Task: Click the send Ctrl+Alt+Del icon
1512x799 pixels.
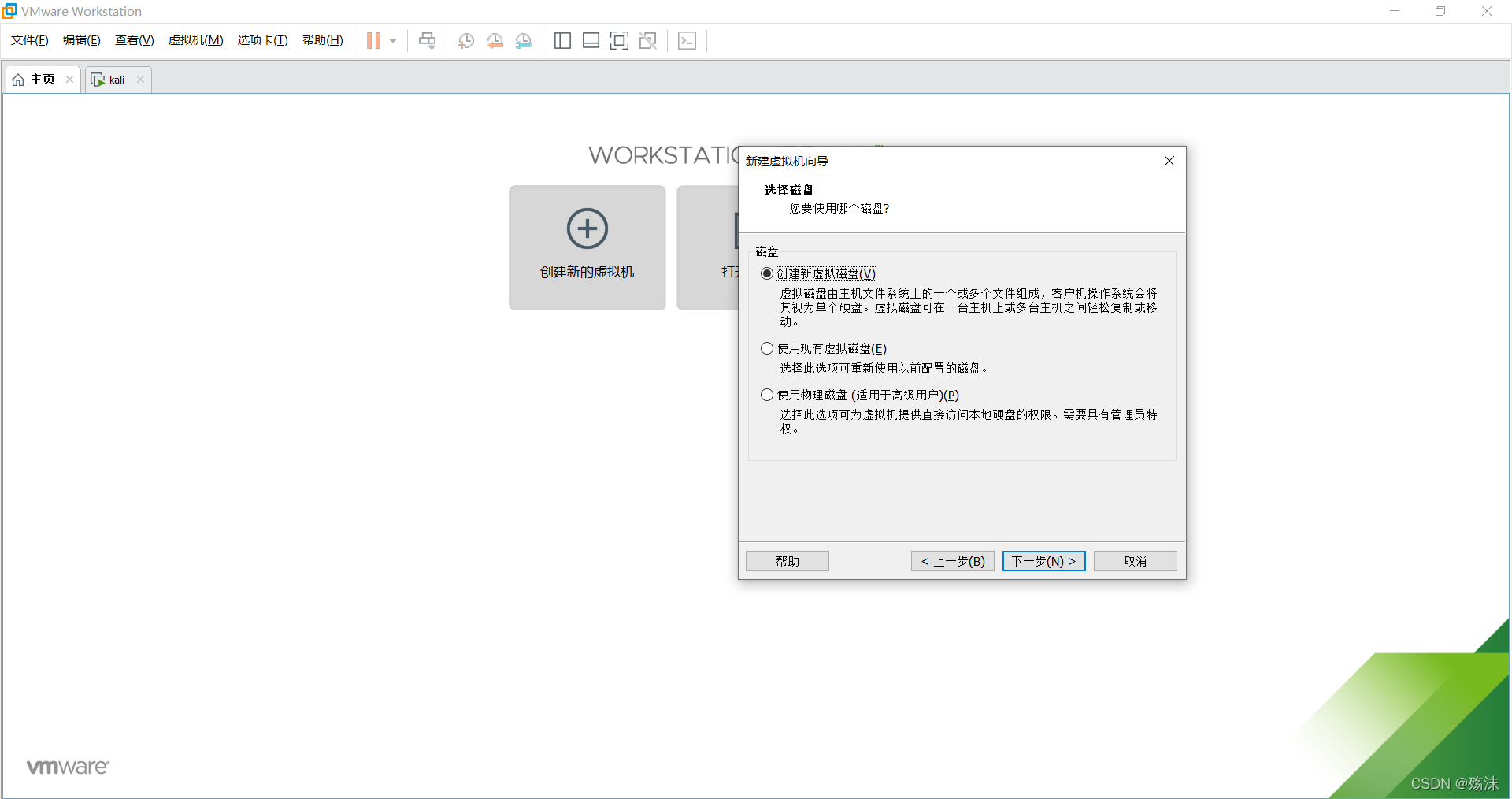Action: (427, 41)
